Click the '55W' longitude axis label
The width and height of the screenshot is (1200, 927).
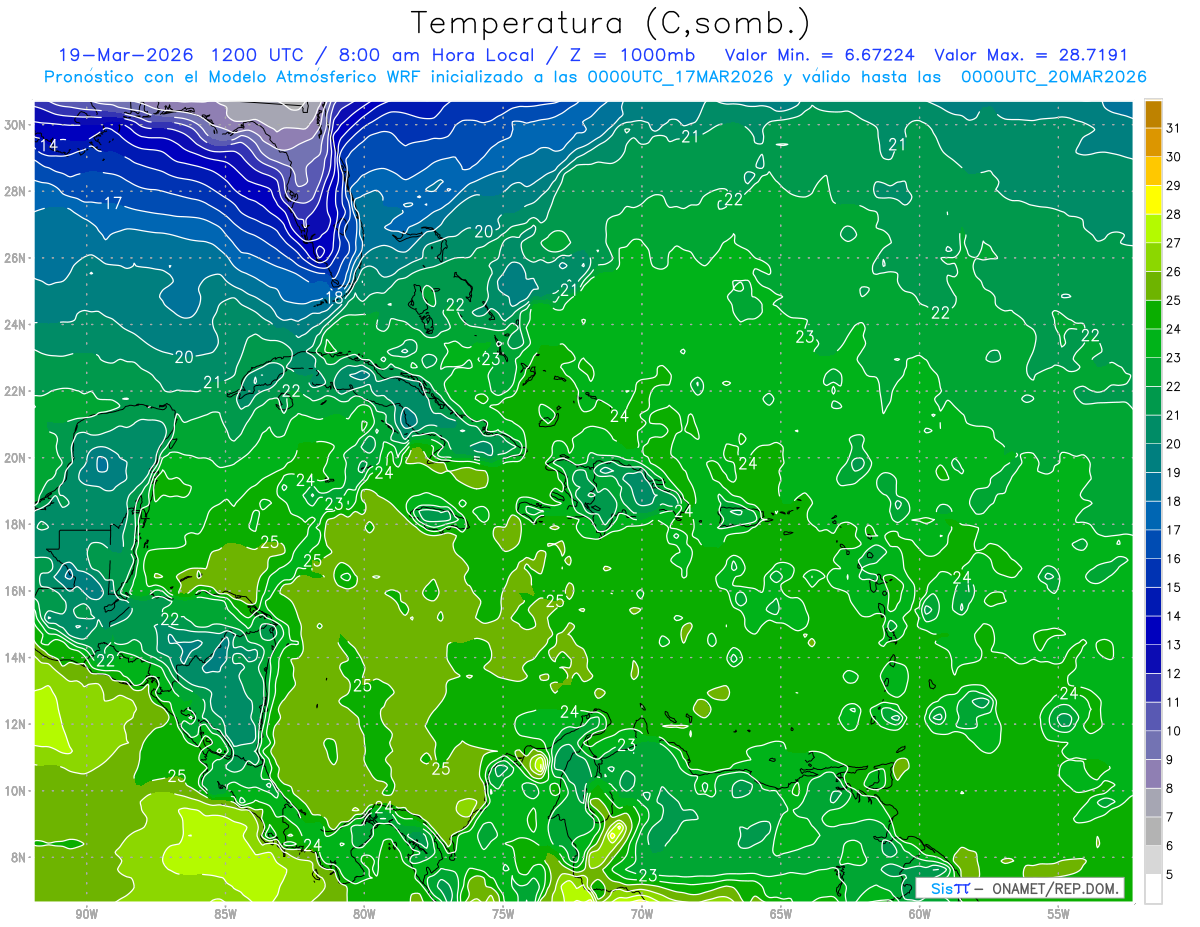(1059, 914)
